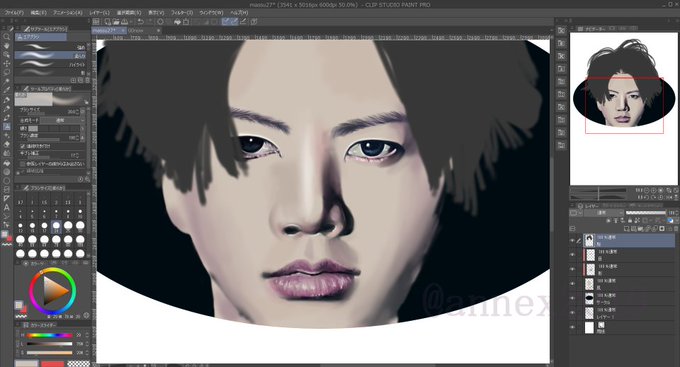Select the エアブラシ sub tool group tab
This screenshot has height=367, width=680.
(x=41, y=37)
